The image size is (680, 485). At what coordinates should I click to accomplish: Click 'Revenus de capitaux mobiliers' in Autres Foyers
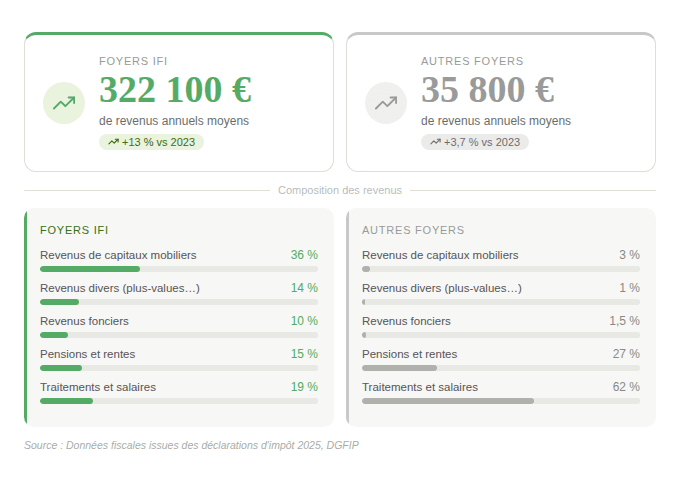440,255
